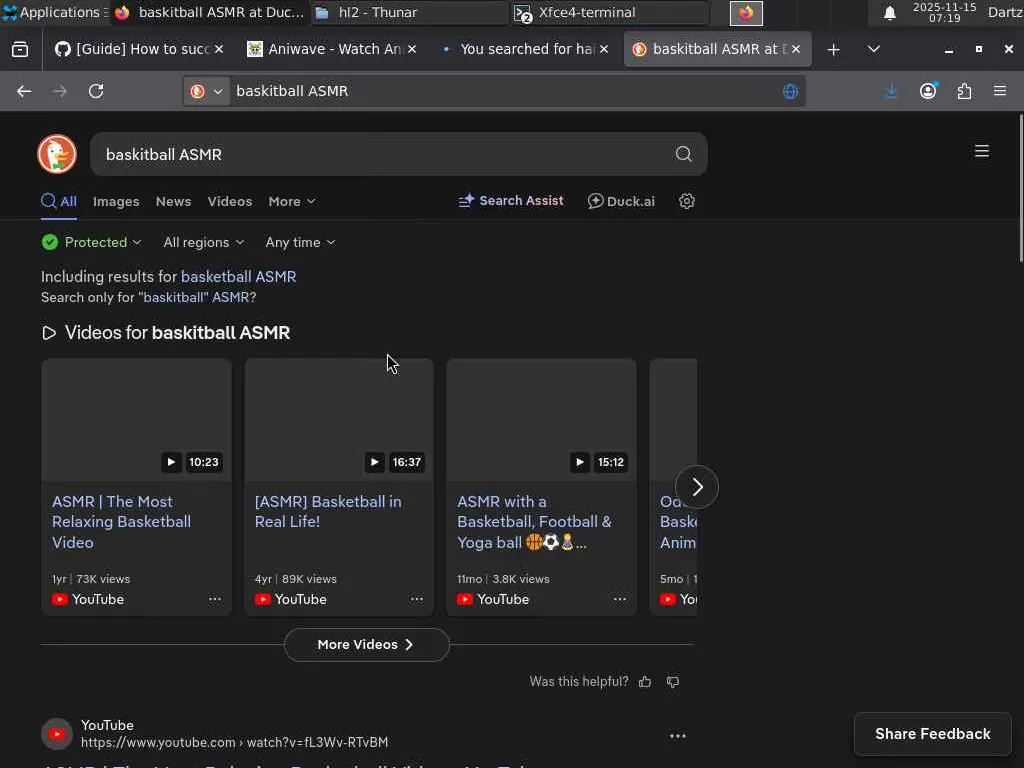Open the DuckDuckGo hamburger menu
Viewport: 1024px width, 768px height.
982,152
